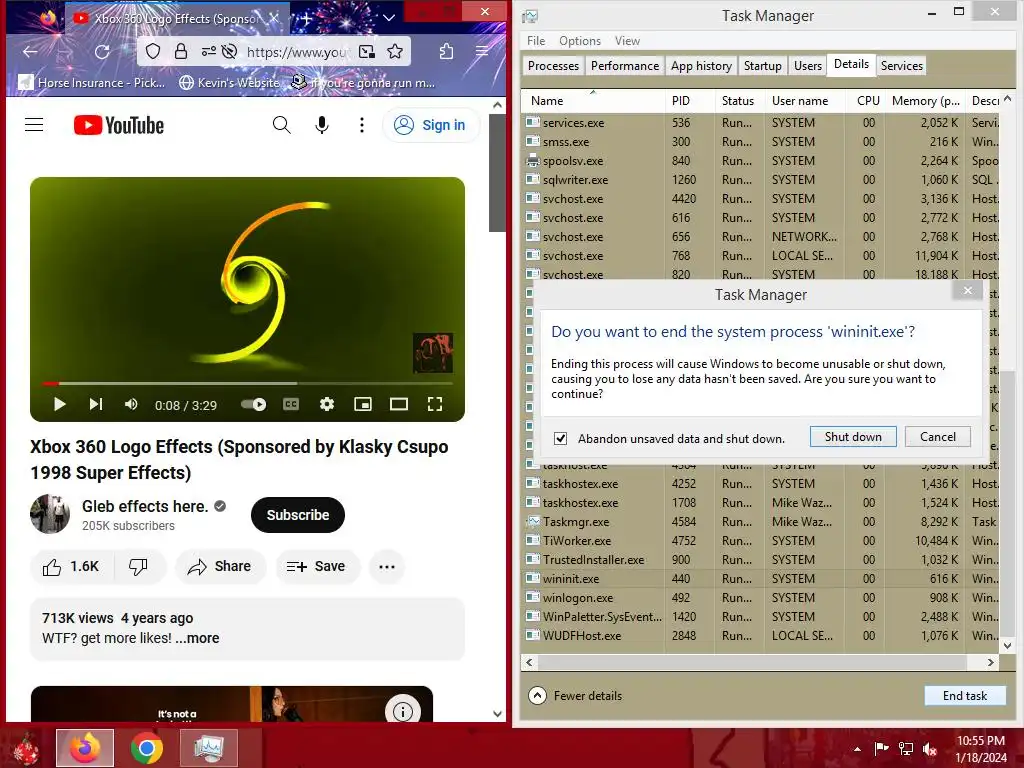1024x768 pixels.
Task: Enter full screen video mode
Action: 435,404
